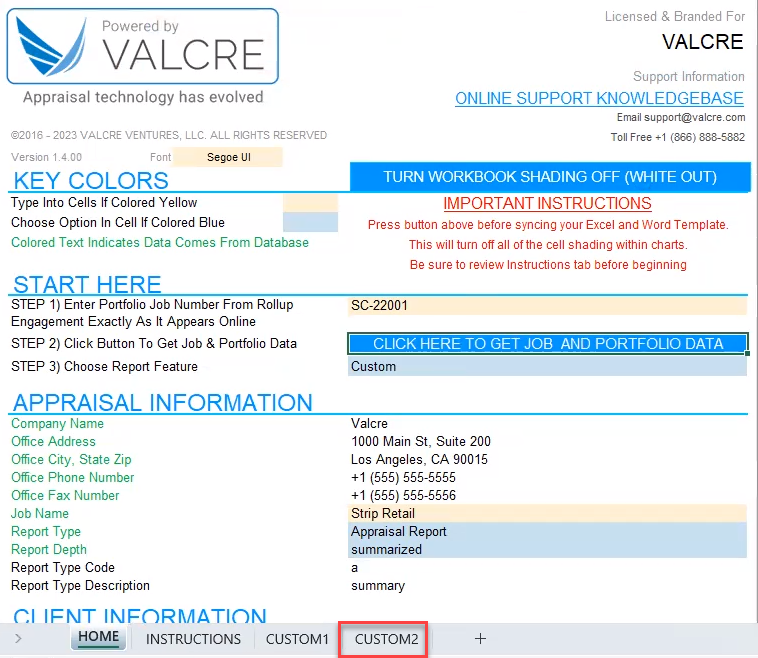Image resolution: width=758 pixels, height=658 pixels.
Task: Click the APPRAISAL INFORMATION heading
Action: click(162, 403)
